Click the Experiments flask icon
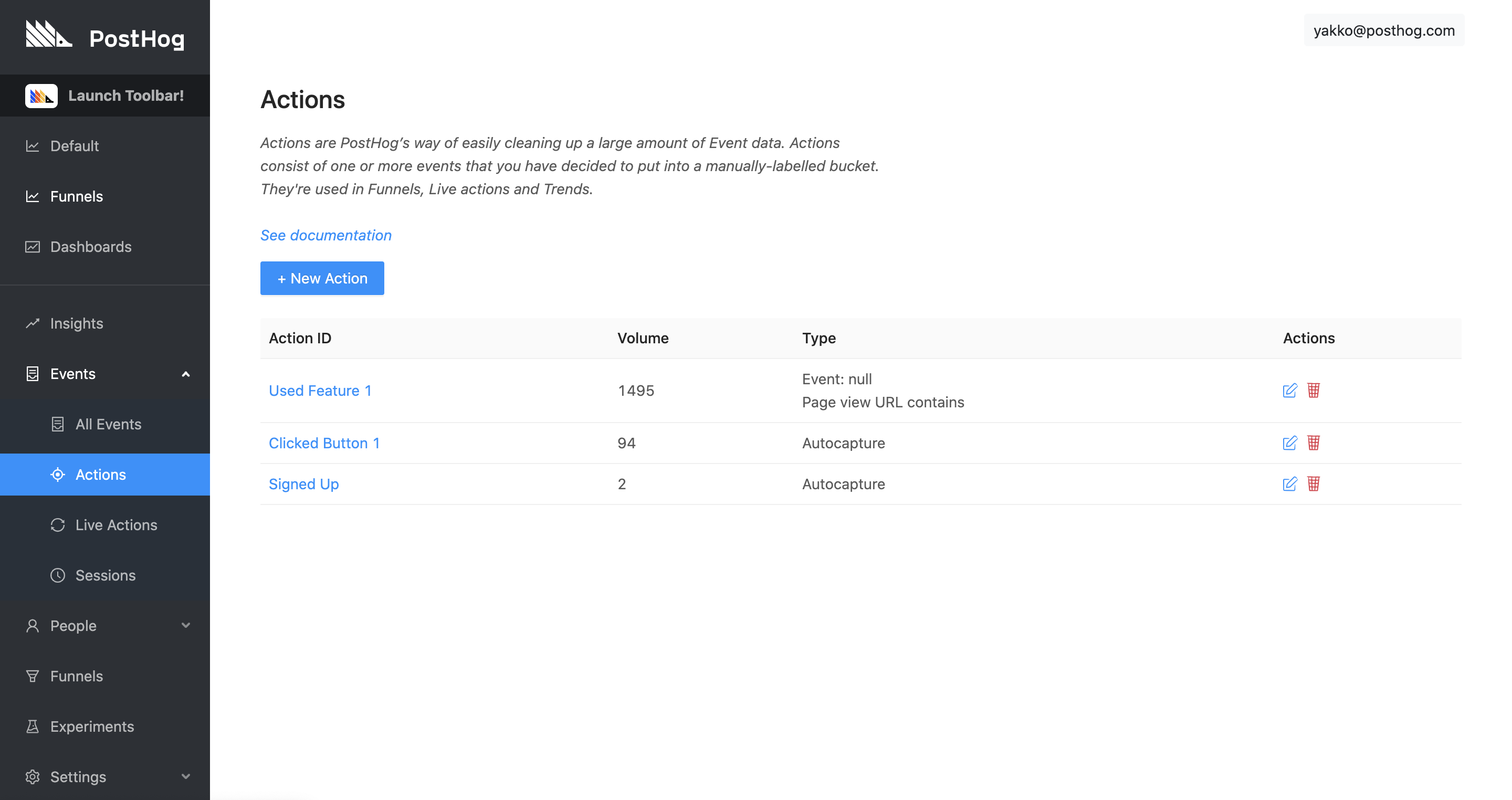The image size is (1512, 800). click(32, 727)
